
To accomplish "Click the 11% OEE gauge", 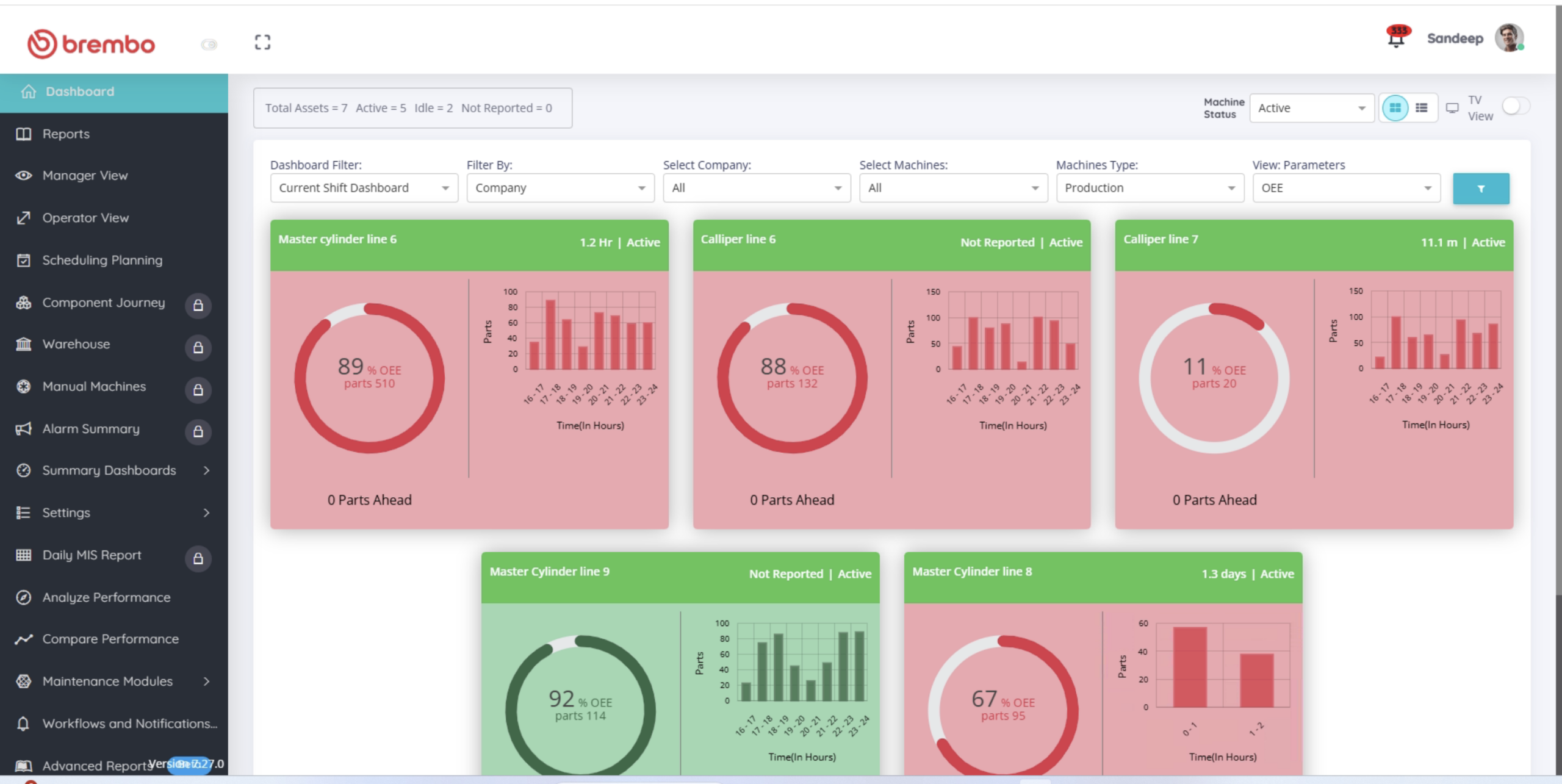I will coord(1214,378).
